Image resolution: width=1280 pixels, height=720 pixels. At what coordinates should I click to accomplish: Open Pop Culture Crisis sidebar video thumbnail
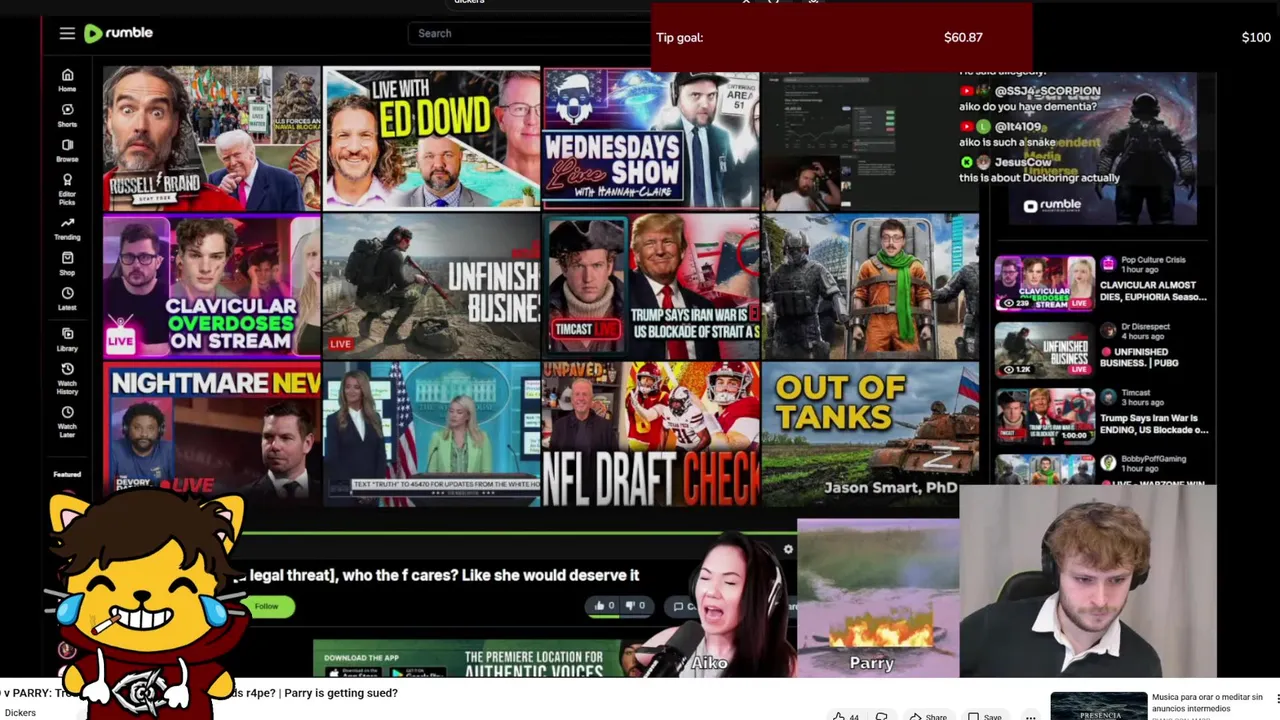[x=1044, y=283]
